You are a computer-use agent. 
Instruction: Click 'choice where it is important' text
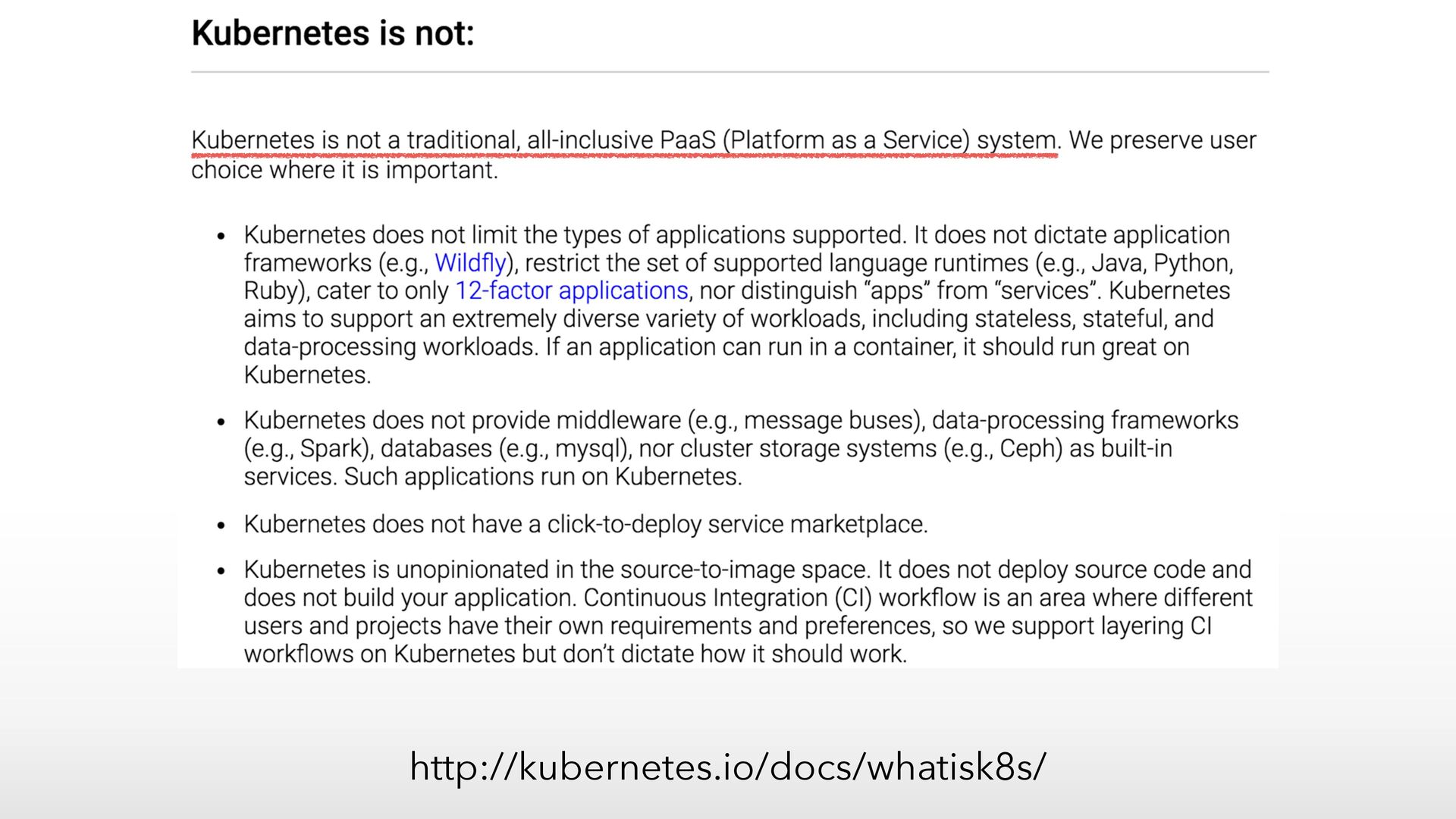click(344, 170)
